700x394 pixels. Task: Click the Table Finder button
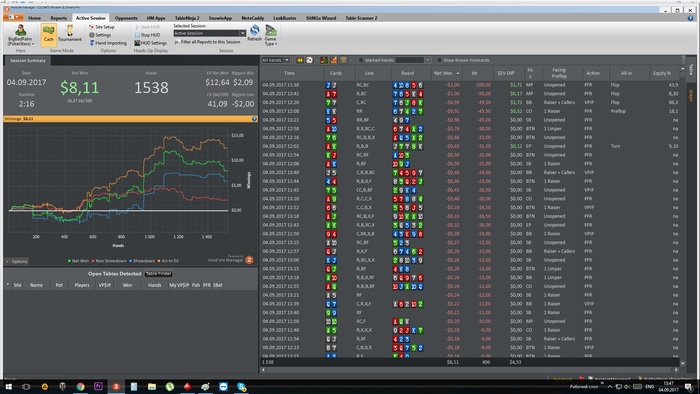[x=158, y=274]
